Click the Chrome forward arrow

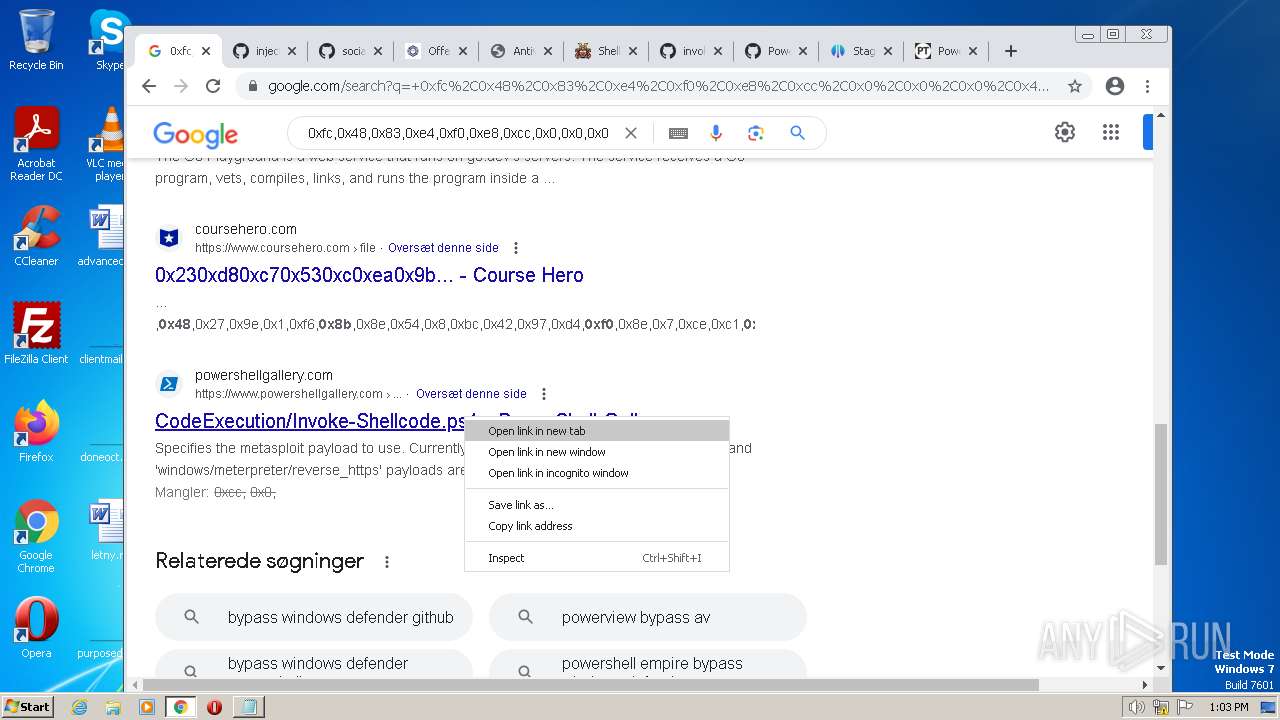tap(181, 86)
